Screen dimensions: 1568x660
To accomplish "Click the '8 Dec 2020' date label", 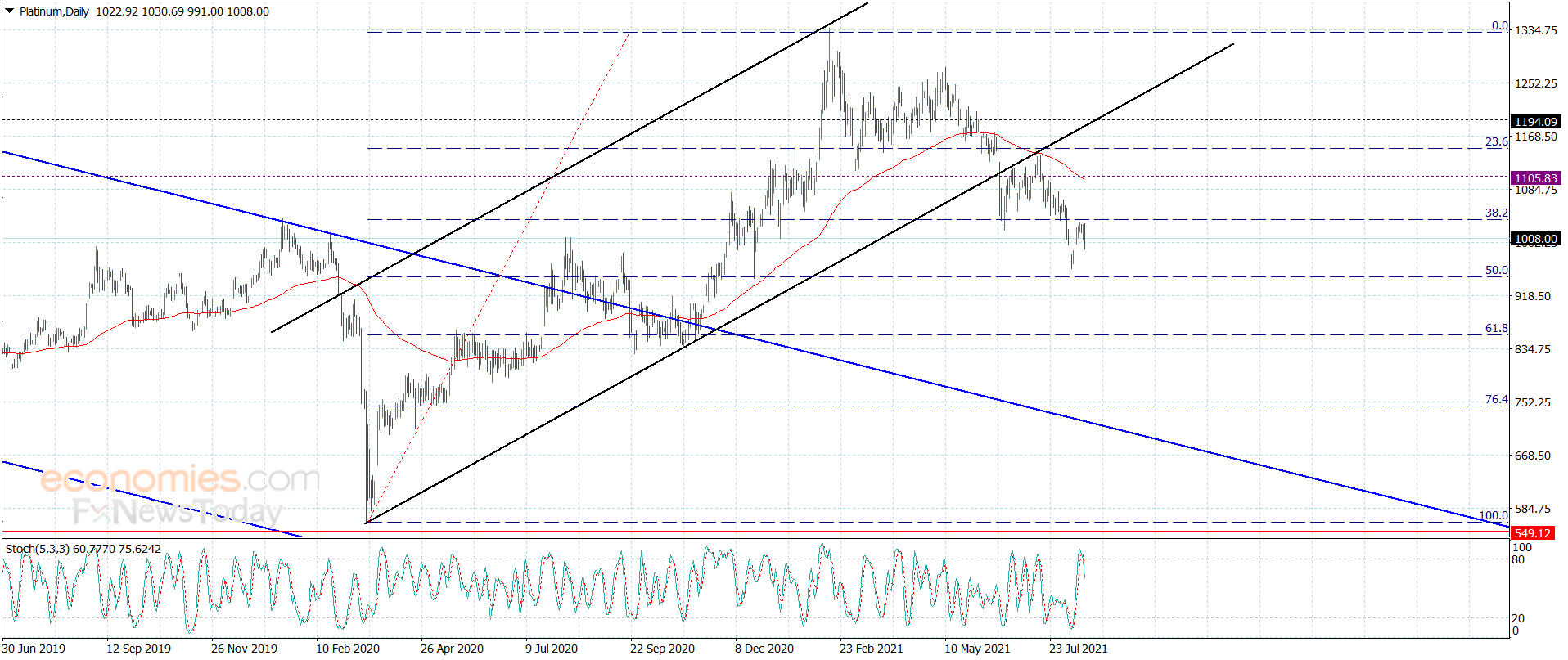I will tap(764, 649).
